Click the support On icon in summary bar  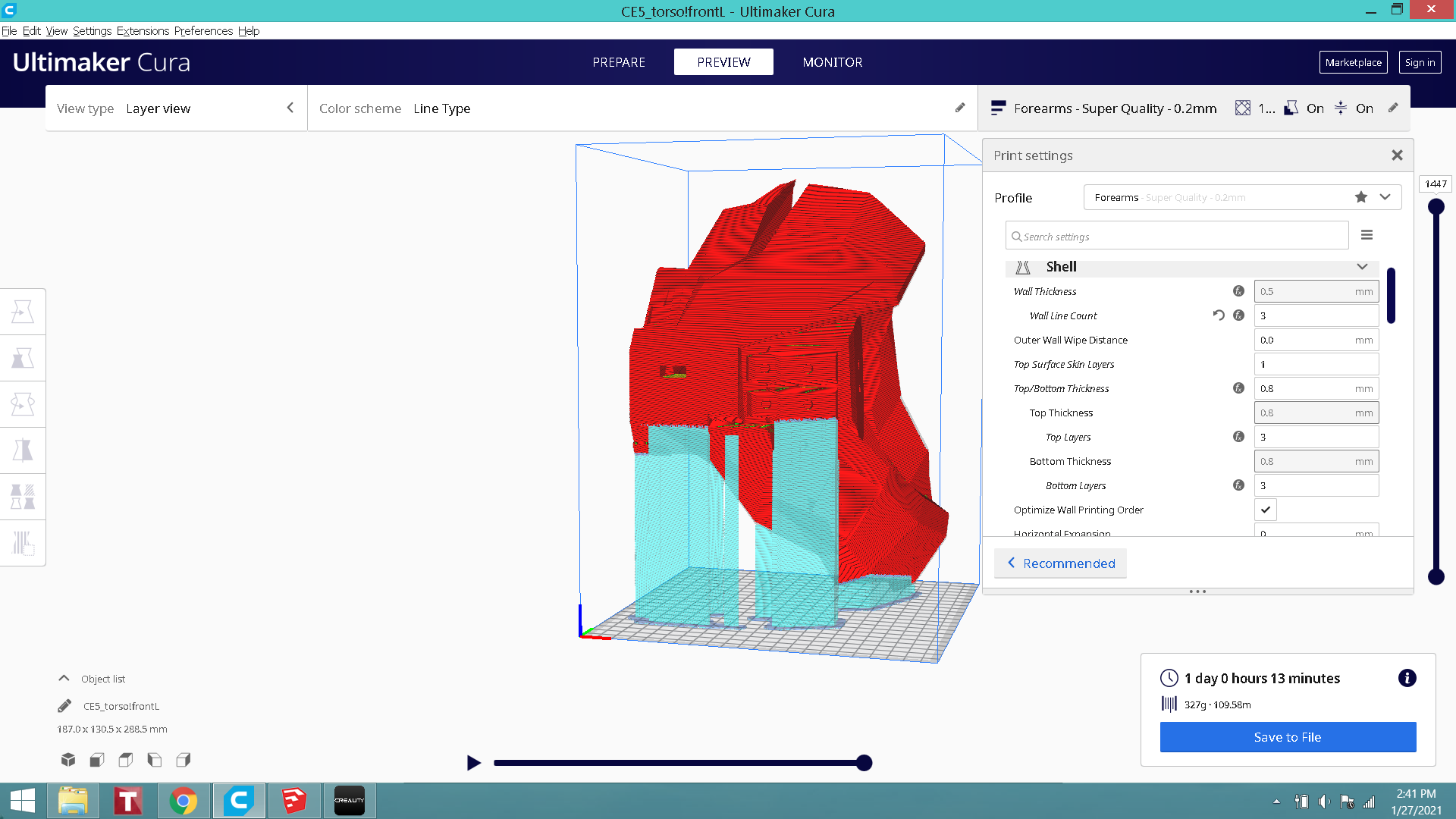point(1291,108)
